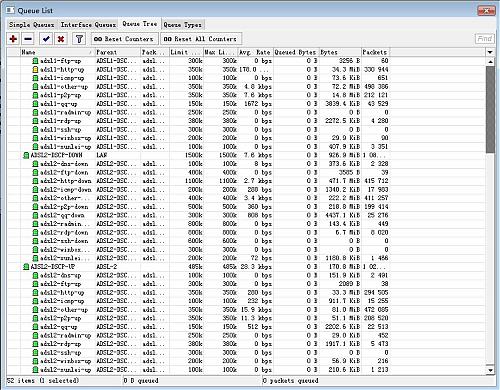Open the column chooser dropdown arrow
500x390 pixels.
click(x=490, y=52)
